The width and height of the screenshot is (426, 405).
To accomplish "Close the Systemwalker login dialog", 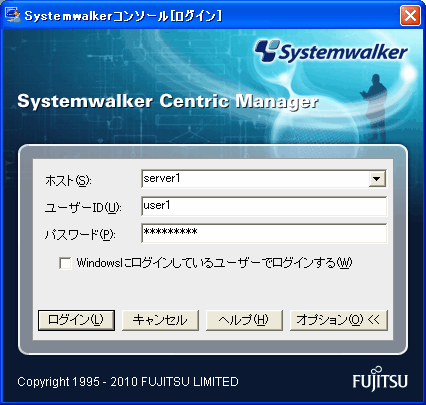I will coord(410,15).
